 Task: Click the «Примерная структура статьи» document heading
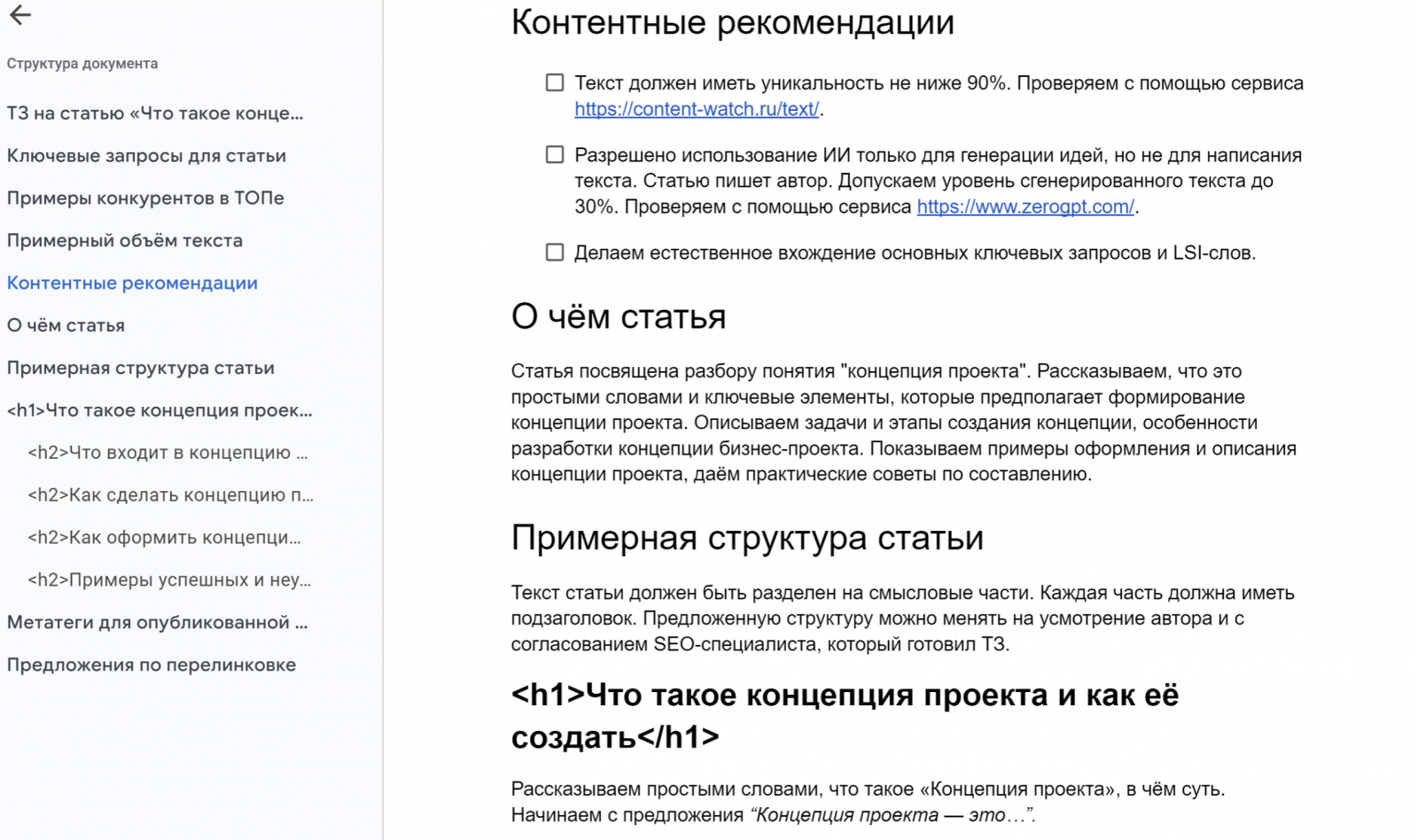pos(747,538)
